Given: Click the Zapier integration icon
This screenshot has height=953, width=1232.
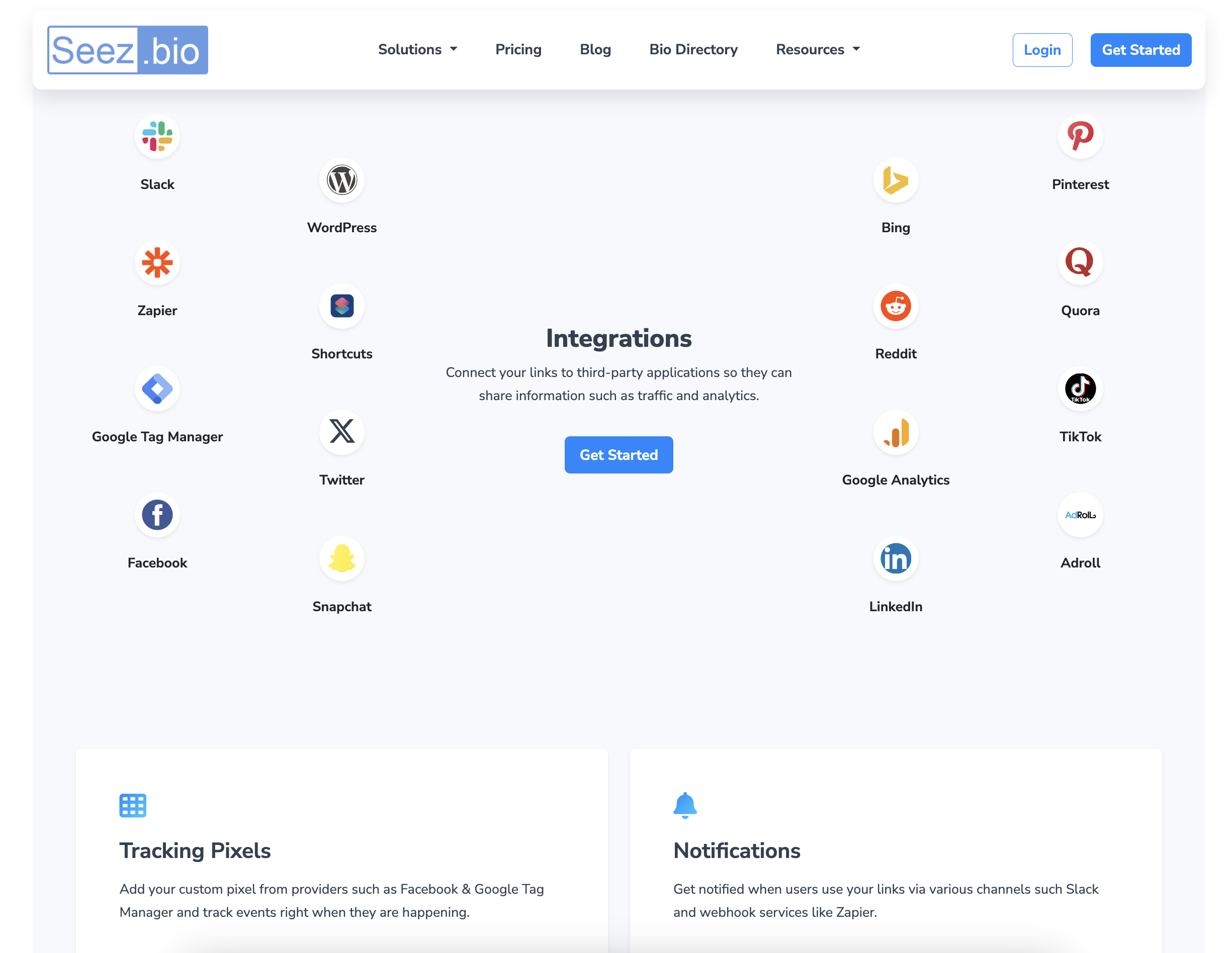Looking at the screenshot, I should pyautogui.click(x=157, y=263).
